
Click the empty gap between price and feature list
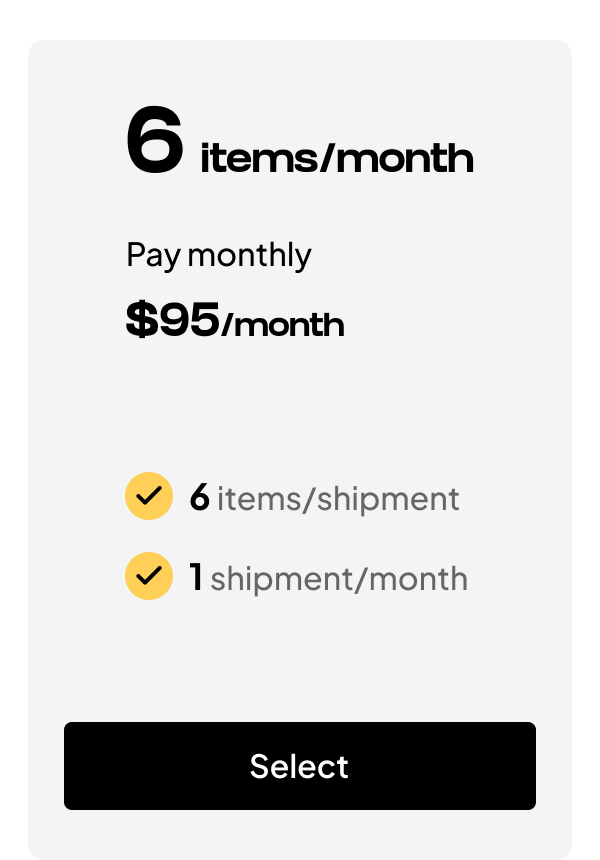pyautogui.click(x=300, y=410)
